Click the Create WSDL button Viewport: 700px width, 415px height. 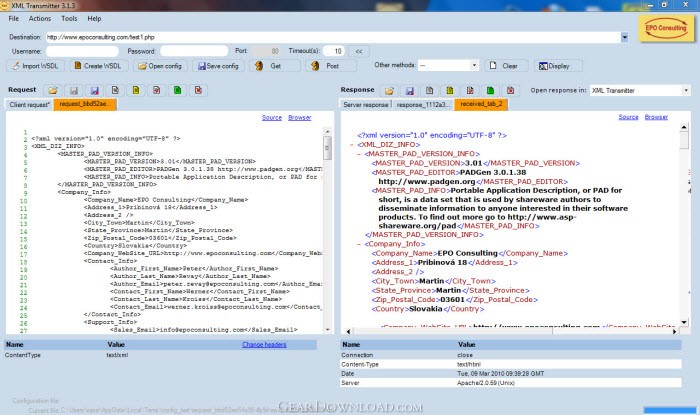point(98,66)
